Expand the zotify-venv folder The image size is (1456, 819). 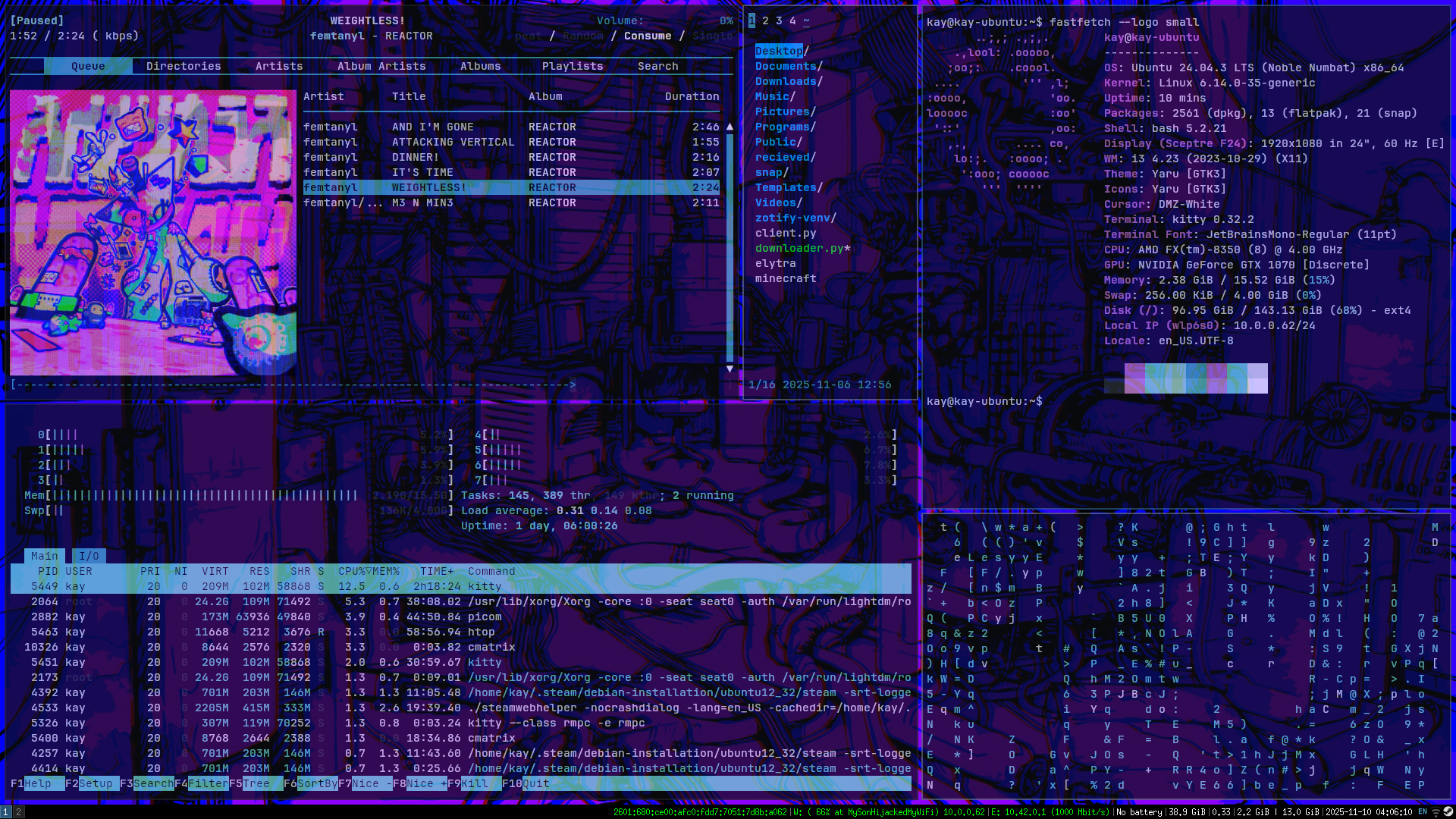[792, 218]
